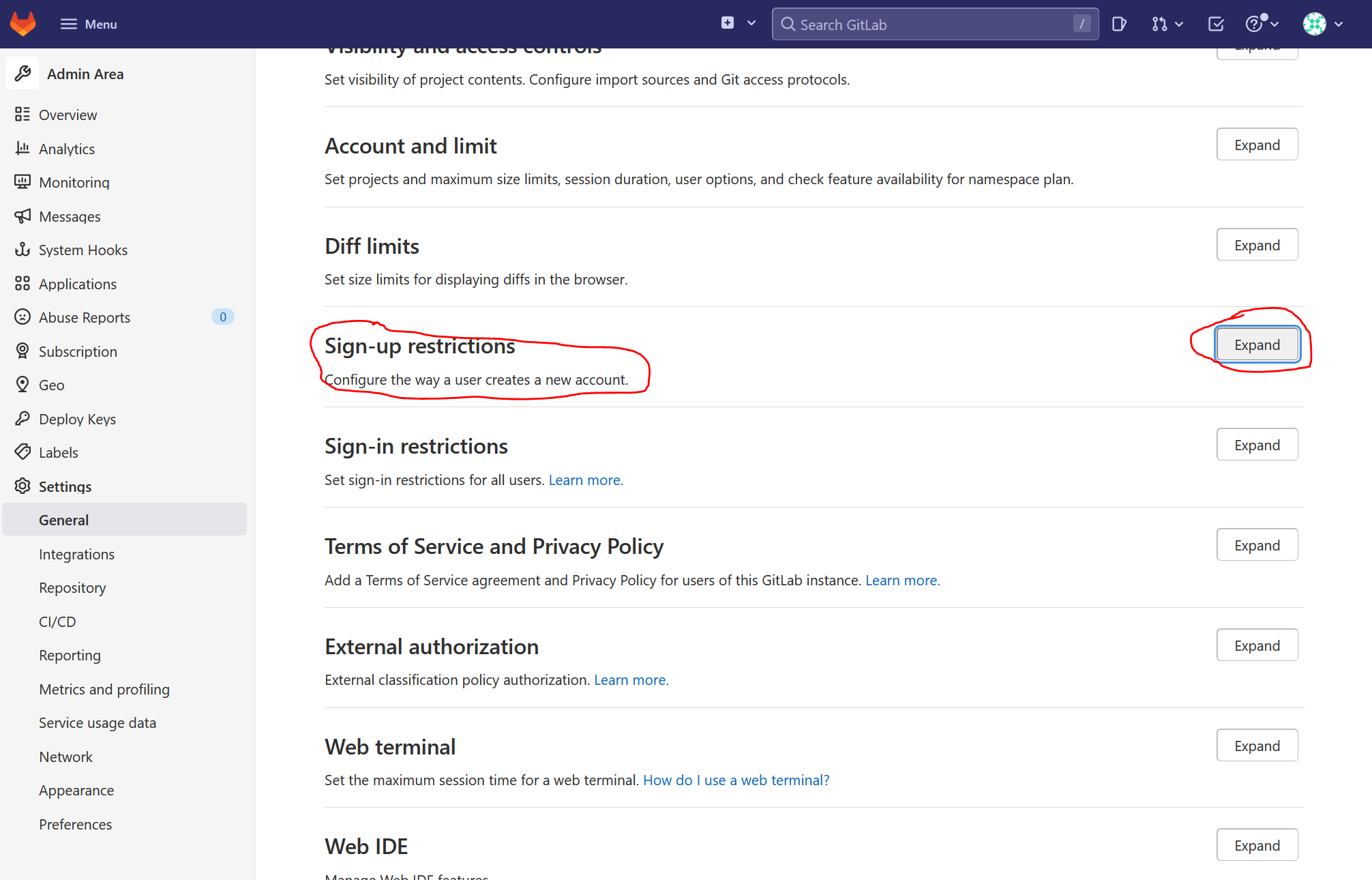Open the Menu in the top bar
This screenshot has height=880, width=1372.
[x=88, y=24]
